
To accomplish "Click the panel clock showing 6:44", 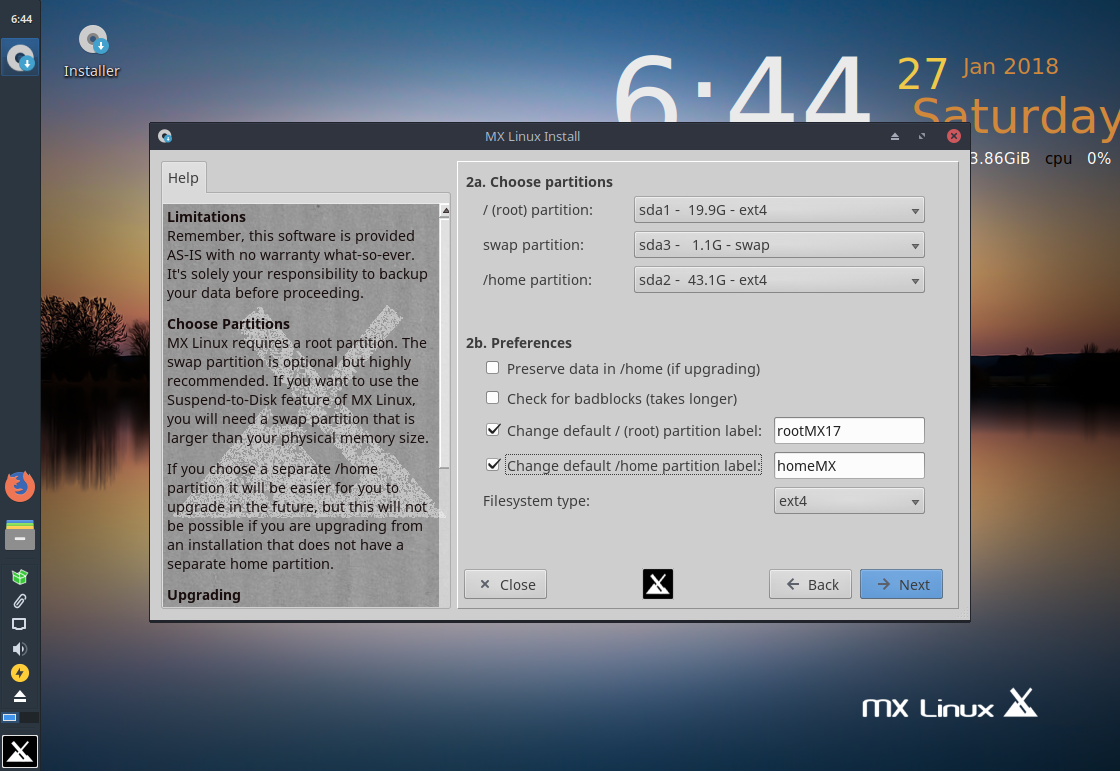I will pyautogui.click(x=21, y=19).
